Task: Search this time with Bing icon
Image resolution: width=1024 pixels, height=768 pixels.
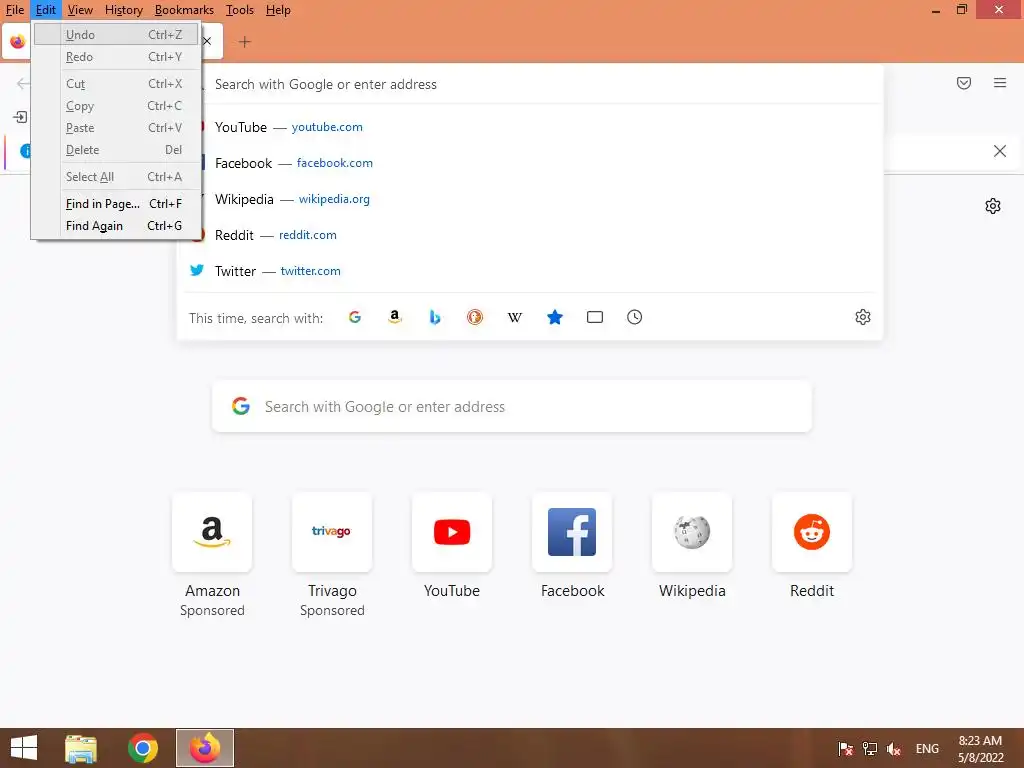Action: pos(435,317)
